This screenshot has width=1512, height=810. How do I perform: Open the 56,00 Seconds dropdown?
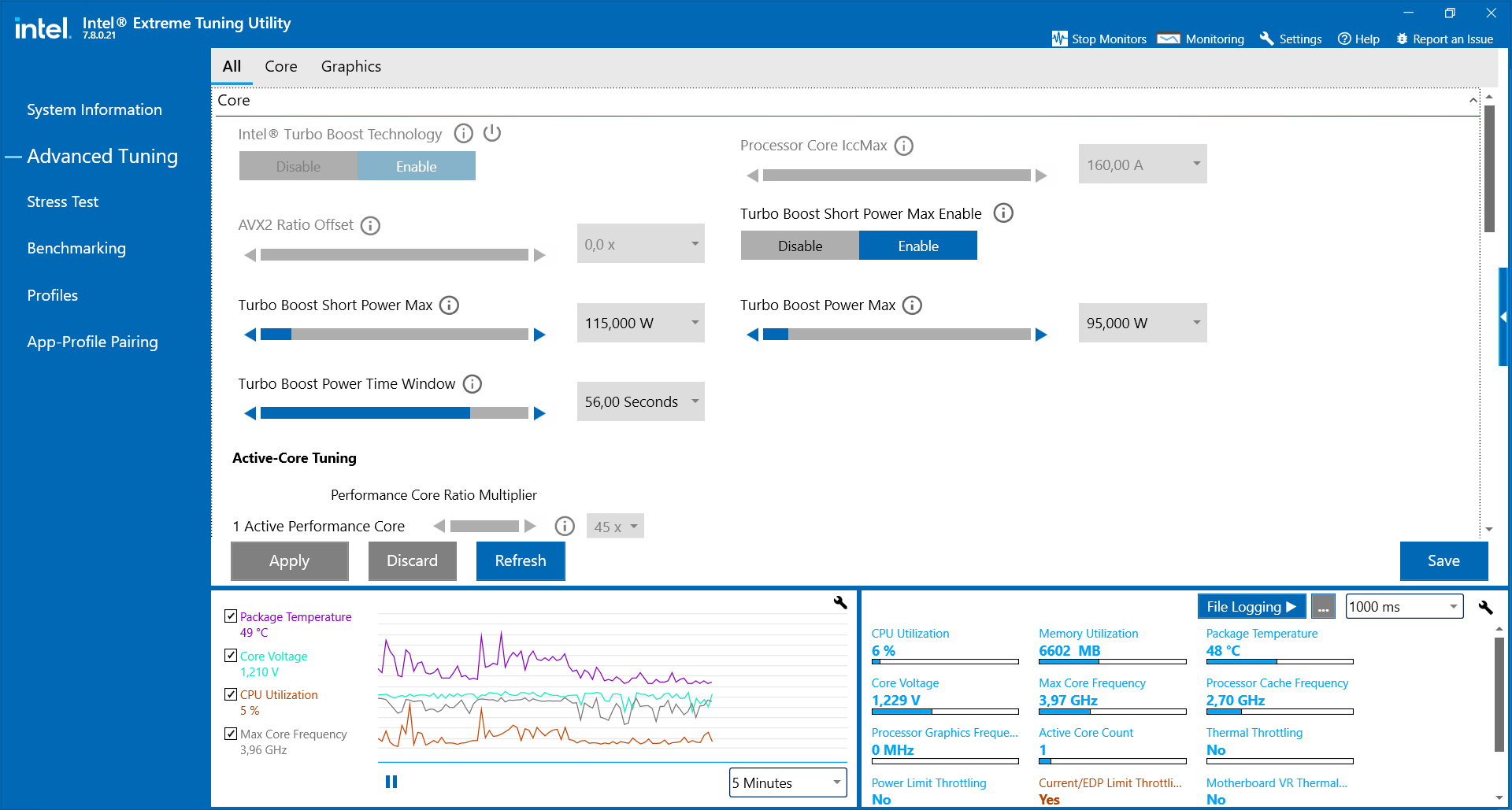[641, 401]
